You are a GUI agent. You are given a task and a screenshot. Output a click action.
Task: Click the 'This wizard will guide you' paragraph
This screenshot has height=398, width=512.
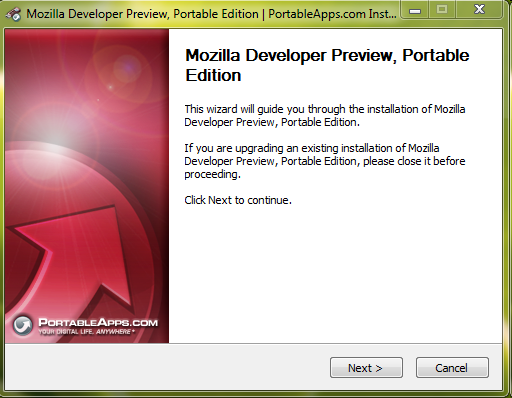click(x=325, y=116)
